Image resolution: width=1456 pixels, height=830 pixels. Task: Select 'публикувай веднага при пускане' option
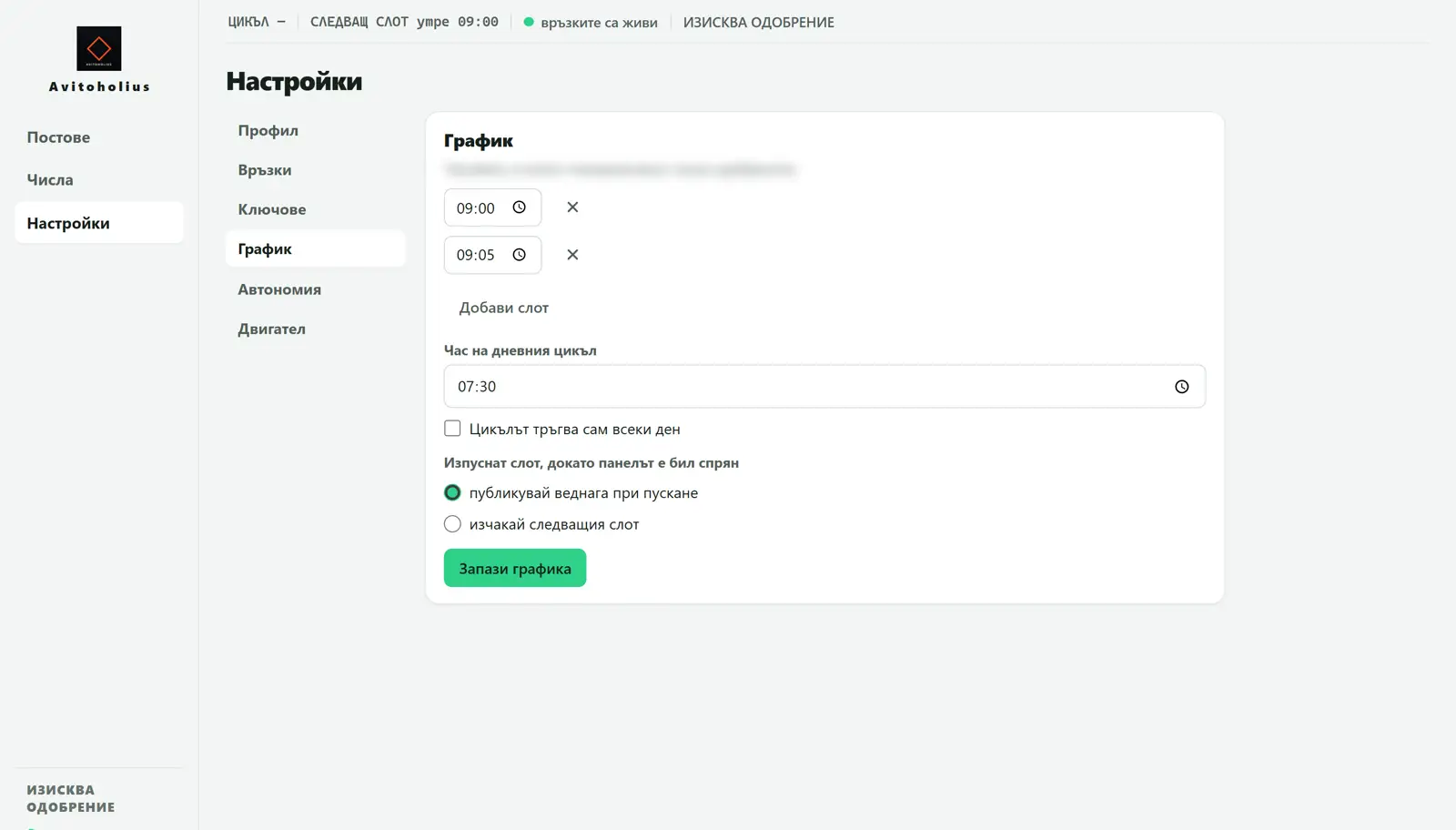(452, 492)
